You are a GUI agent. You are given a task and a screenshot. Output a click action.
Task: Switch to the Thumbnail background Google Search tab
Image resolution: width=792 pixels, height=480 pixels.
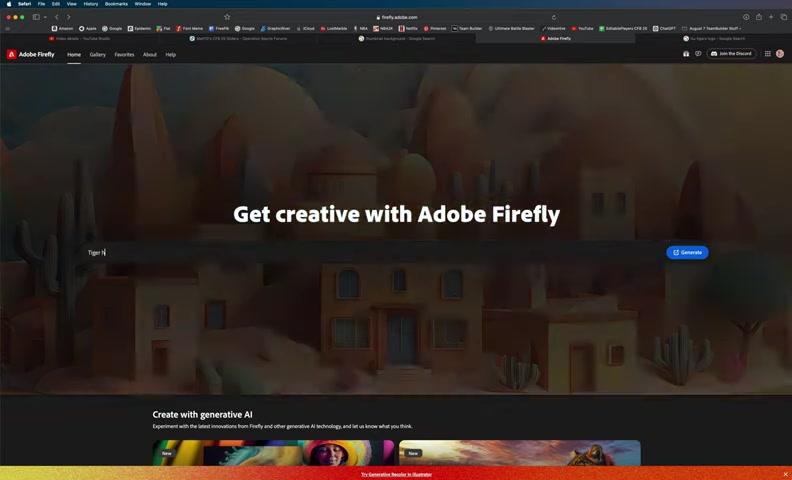tap(397, 38)
